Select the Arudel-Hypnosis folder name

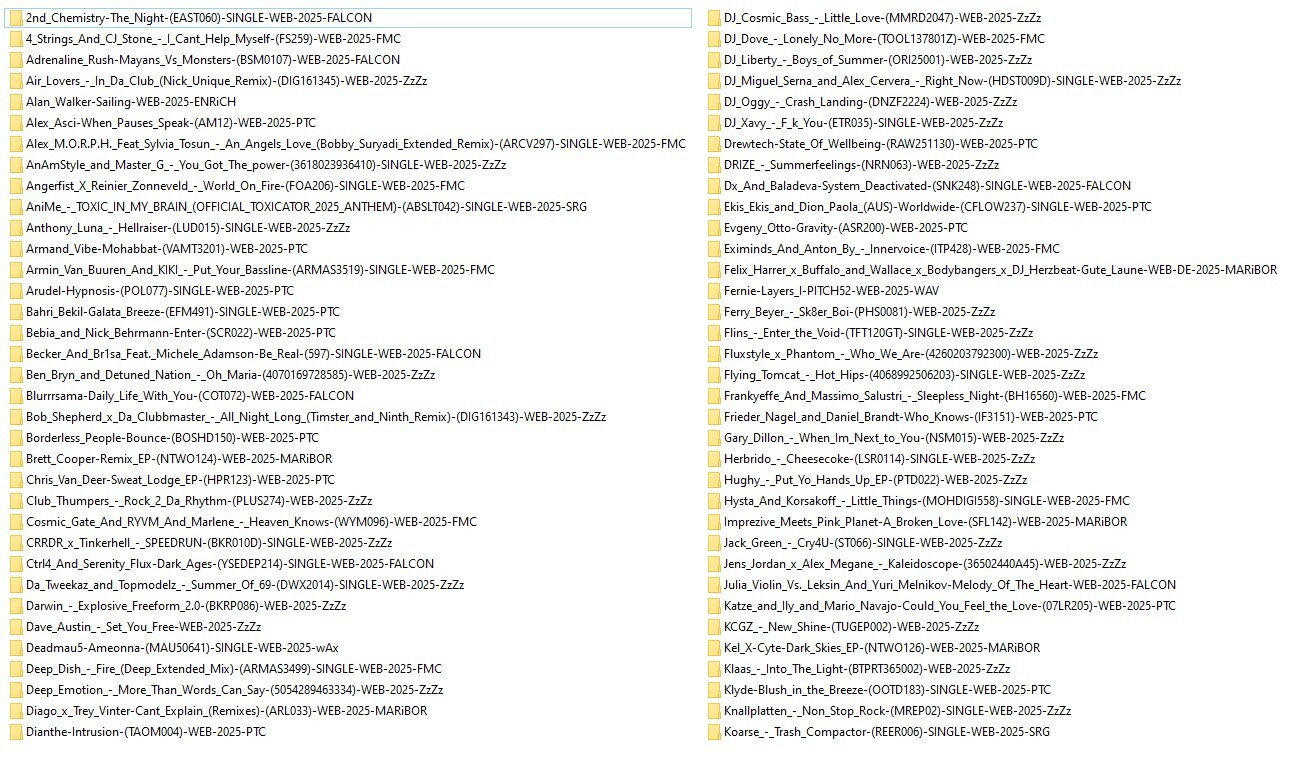pos(160,291)
